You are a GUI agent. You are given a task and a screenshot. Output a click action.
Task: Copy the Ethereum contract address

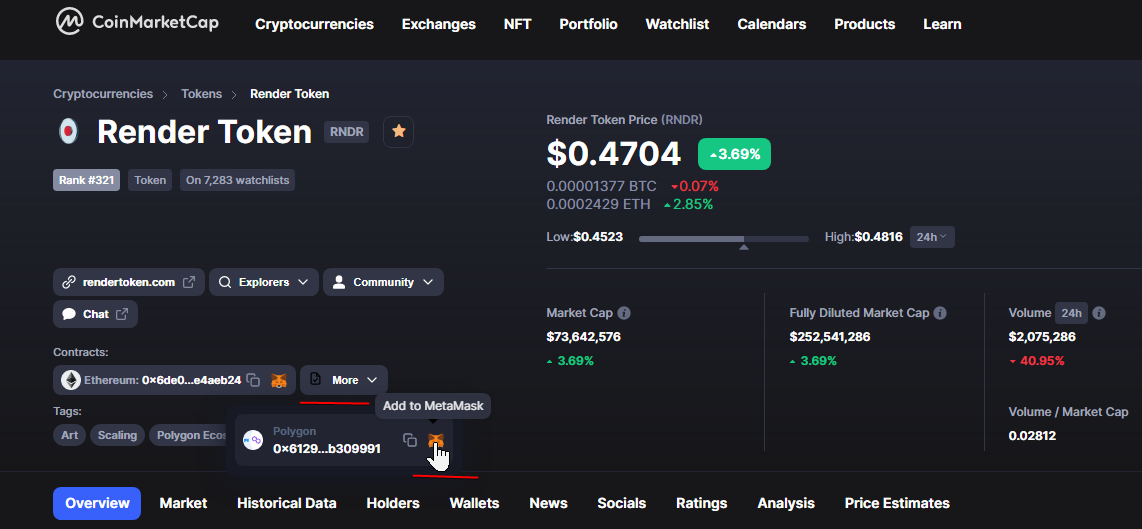point(253,380)
